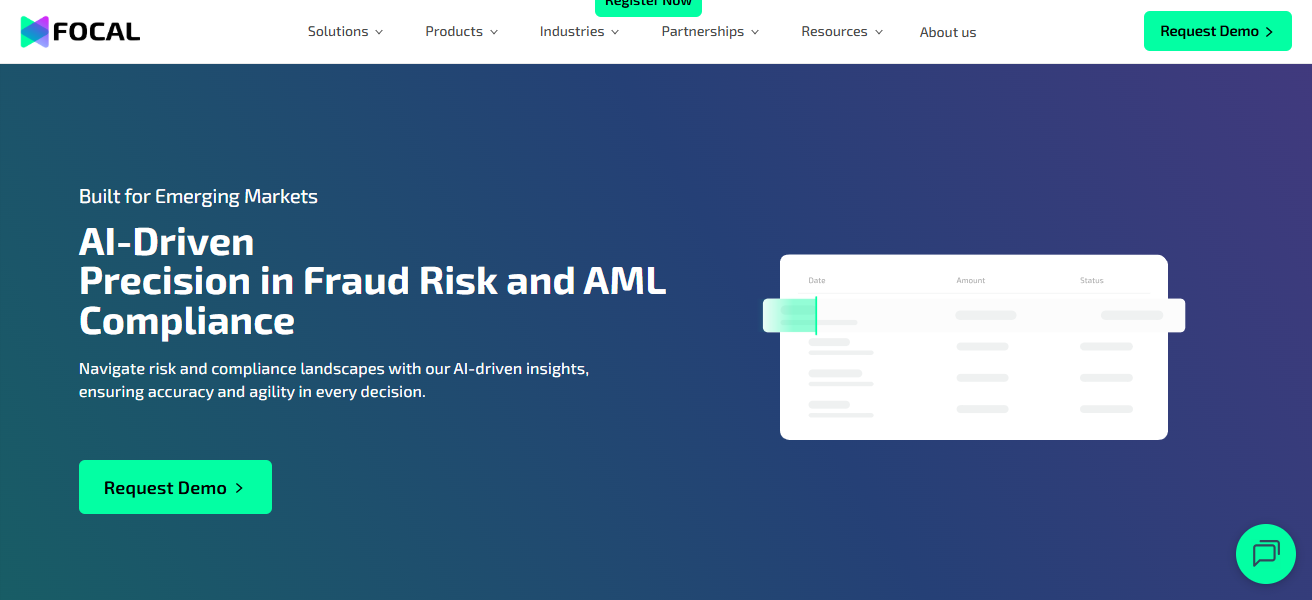Go to the About us page

(x=947, y=32)
